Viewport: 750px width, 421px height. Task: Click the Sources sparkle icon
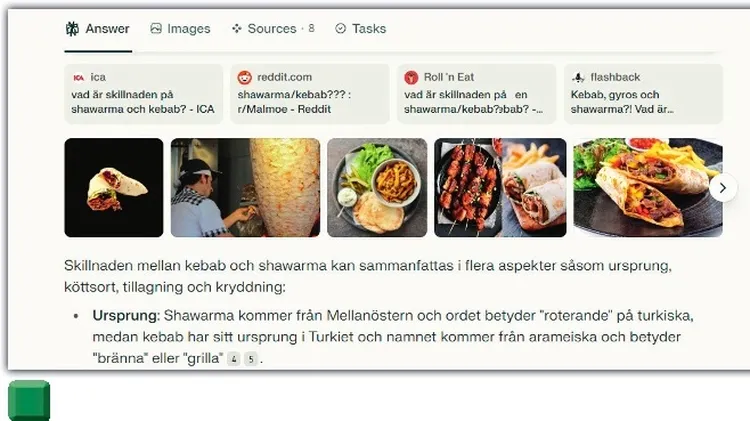tap(236, 29)
